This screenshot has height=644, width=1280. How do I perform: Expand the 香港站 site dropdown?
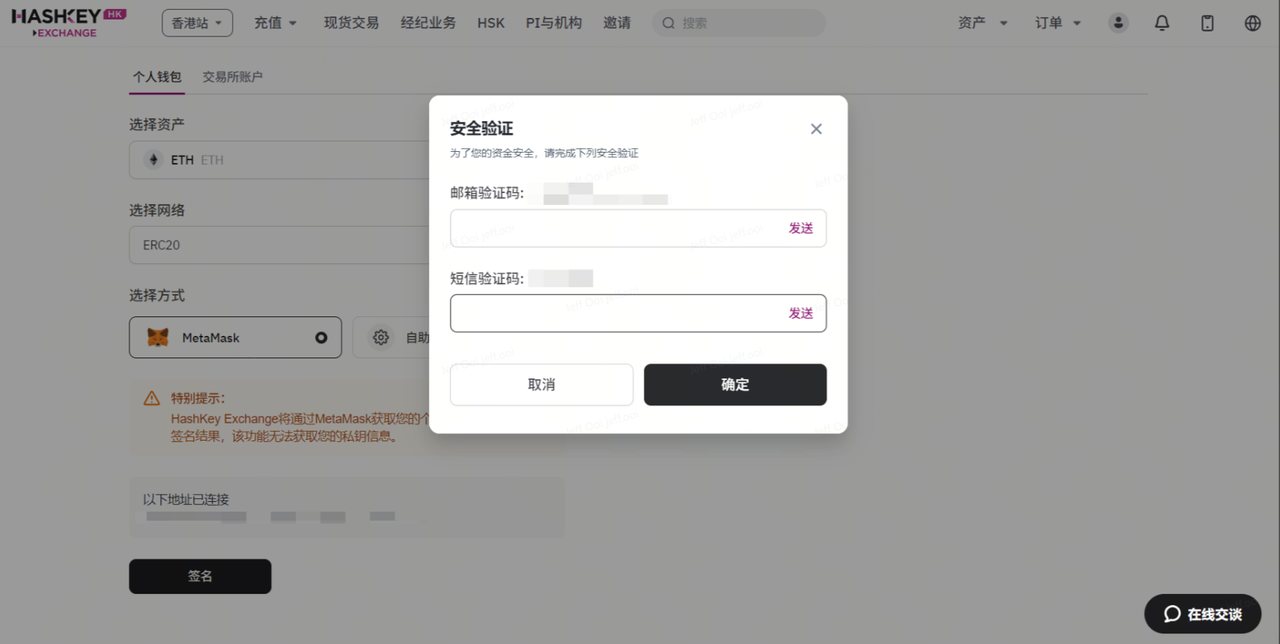coord(197,23)
